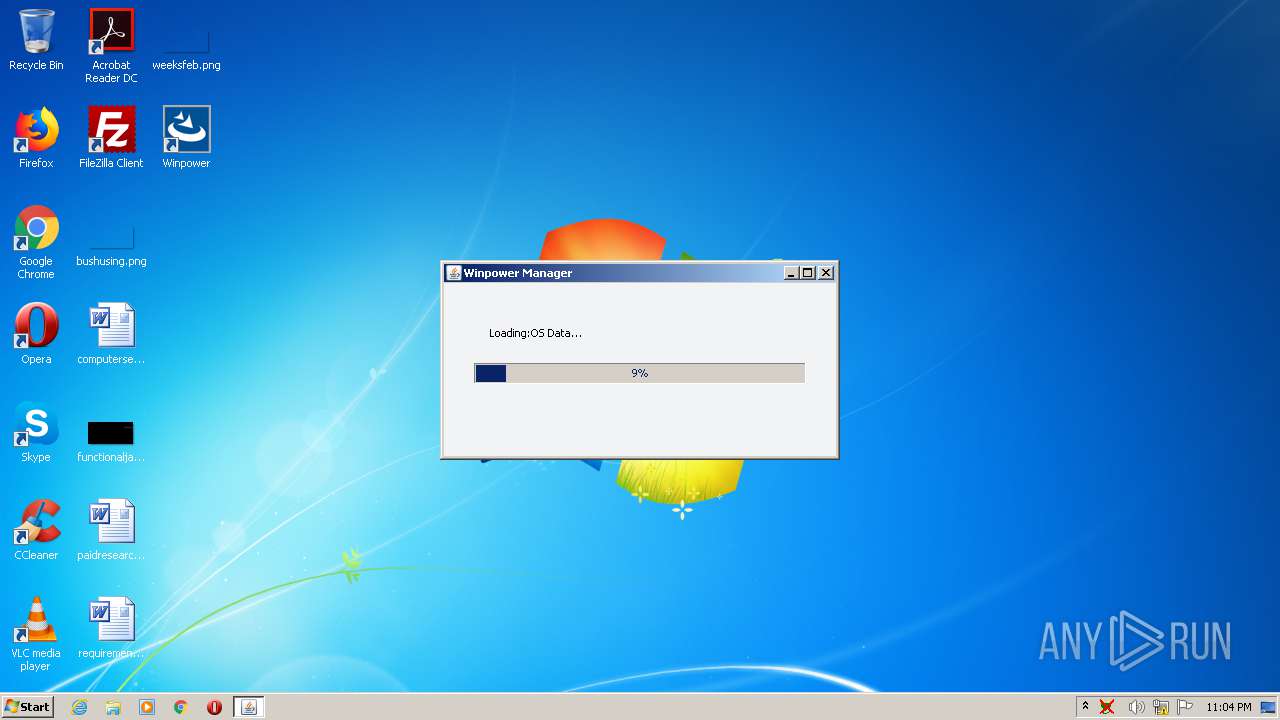Viewport: 1280px width, 720px height.
Task: Close the Winpower Manager window
Action: point(826,273)
